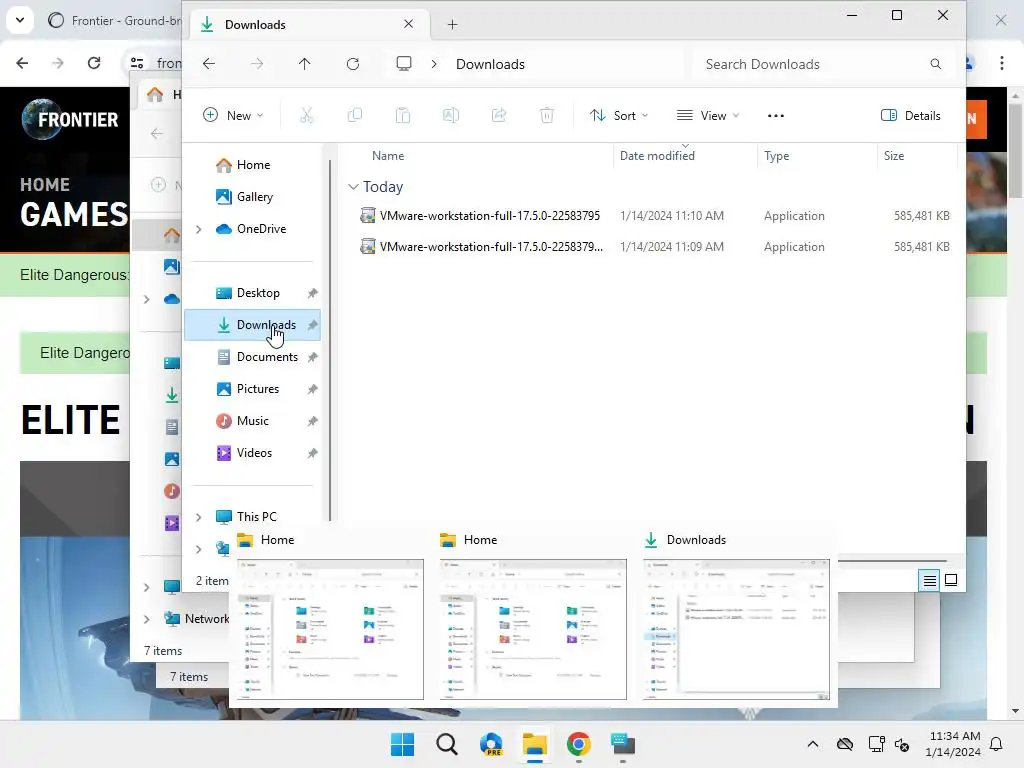Show hidden tray icons chevron
Screen dimensions: 1024x768
coord(812,744)
